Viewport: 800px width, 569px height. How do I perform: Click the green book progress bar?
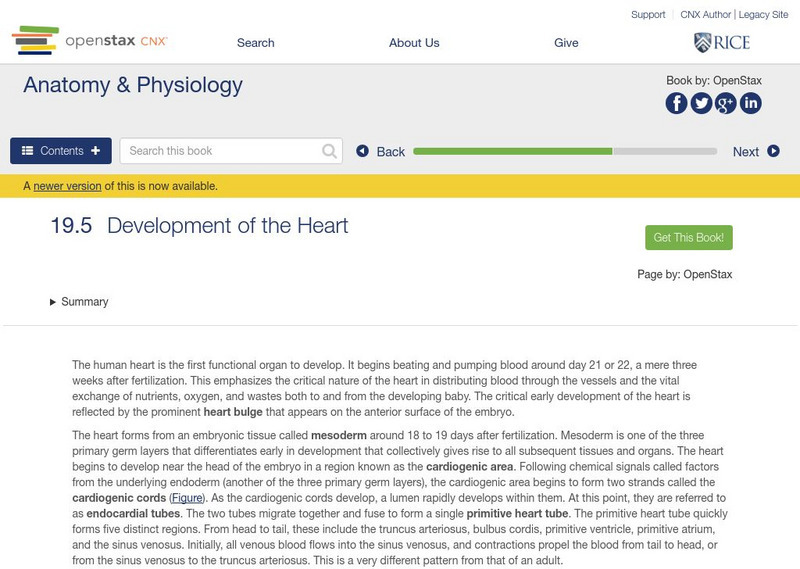(512, 152)
